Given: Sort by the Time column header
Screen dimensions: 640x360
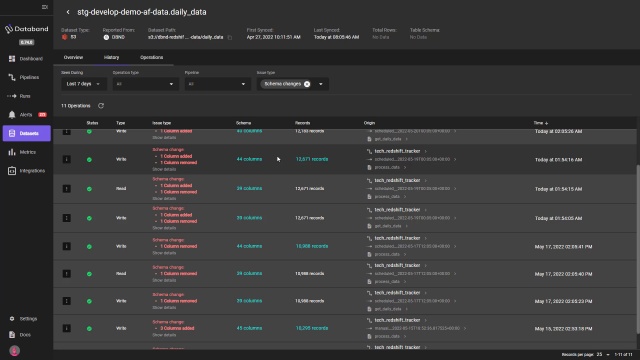Looking at the screenshot, I should point(541,123).
